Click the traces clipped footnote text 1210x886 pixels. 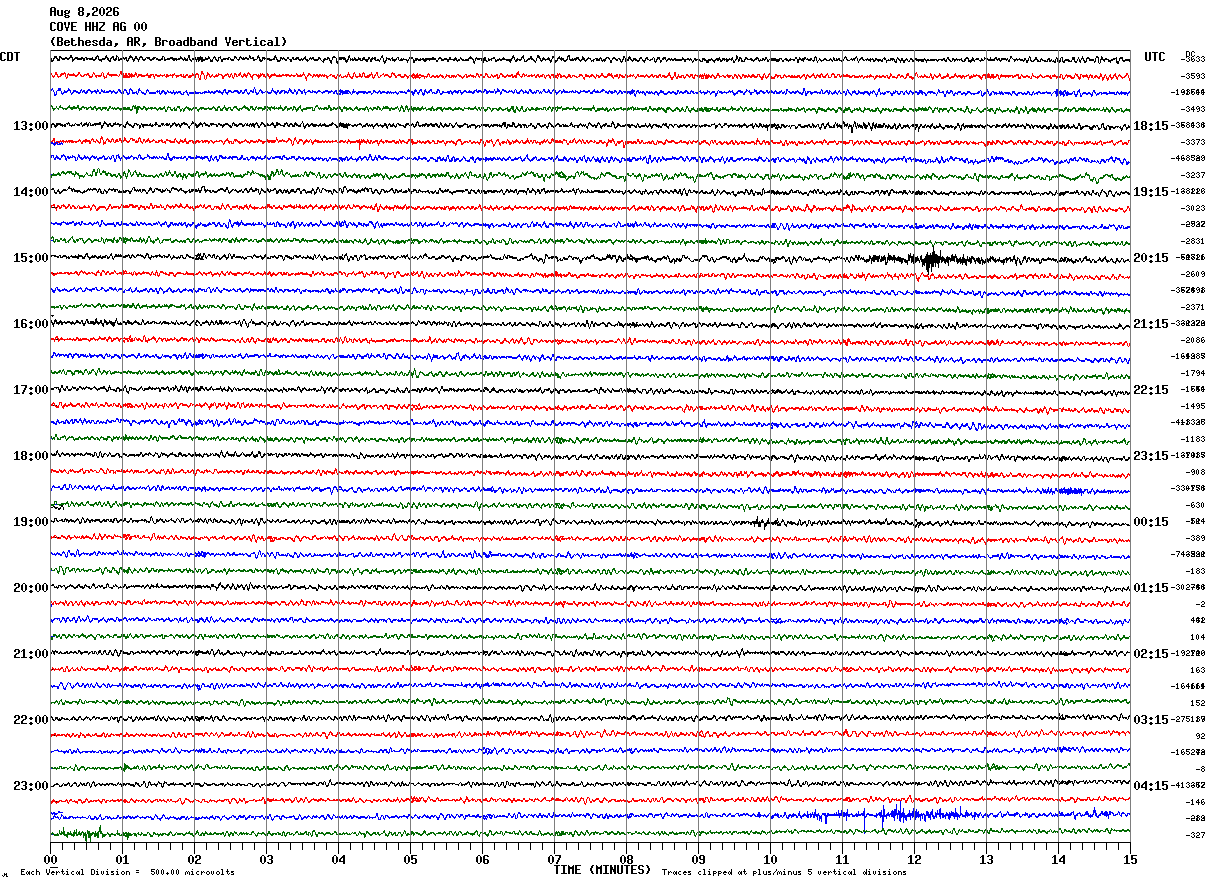coord(784,872)
